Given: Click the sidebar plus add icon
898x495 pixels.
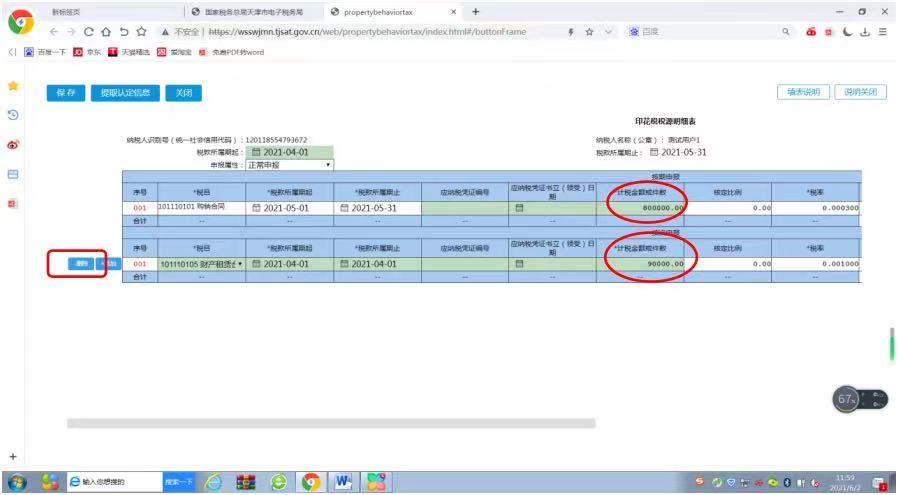Looking at the screenshot, I should point(13,457).
